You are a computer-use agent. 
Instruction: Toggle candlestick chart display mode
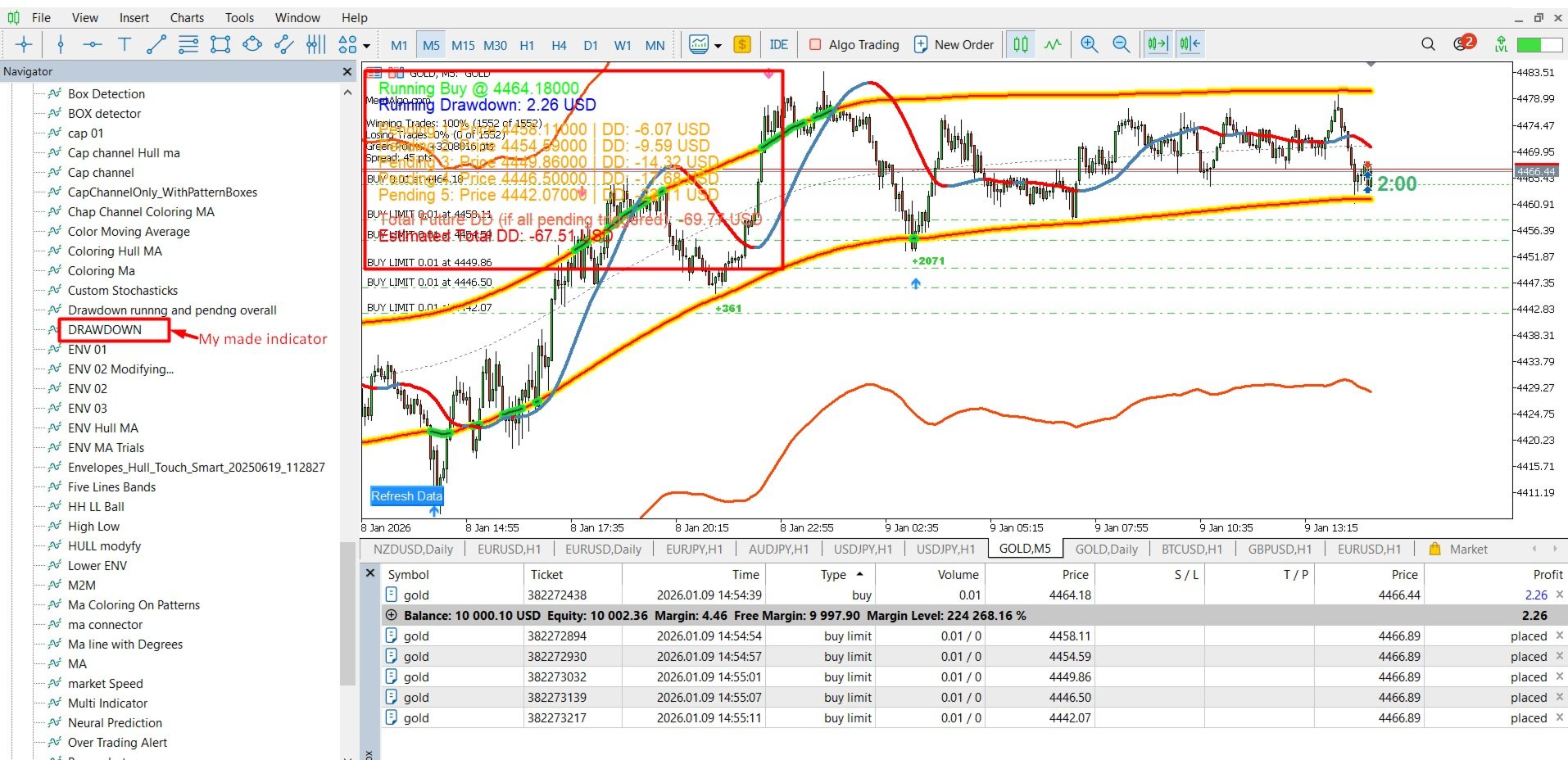1021,44
